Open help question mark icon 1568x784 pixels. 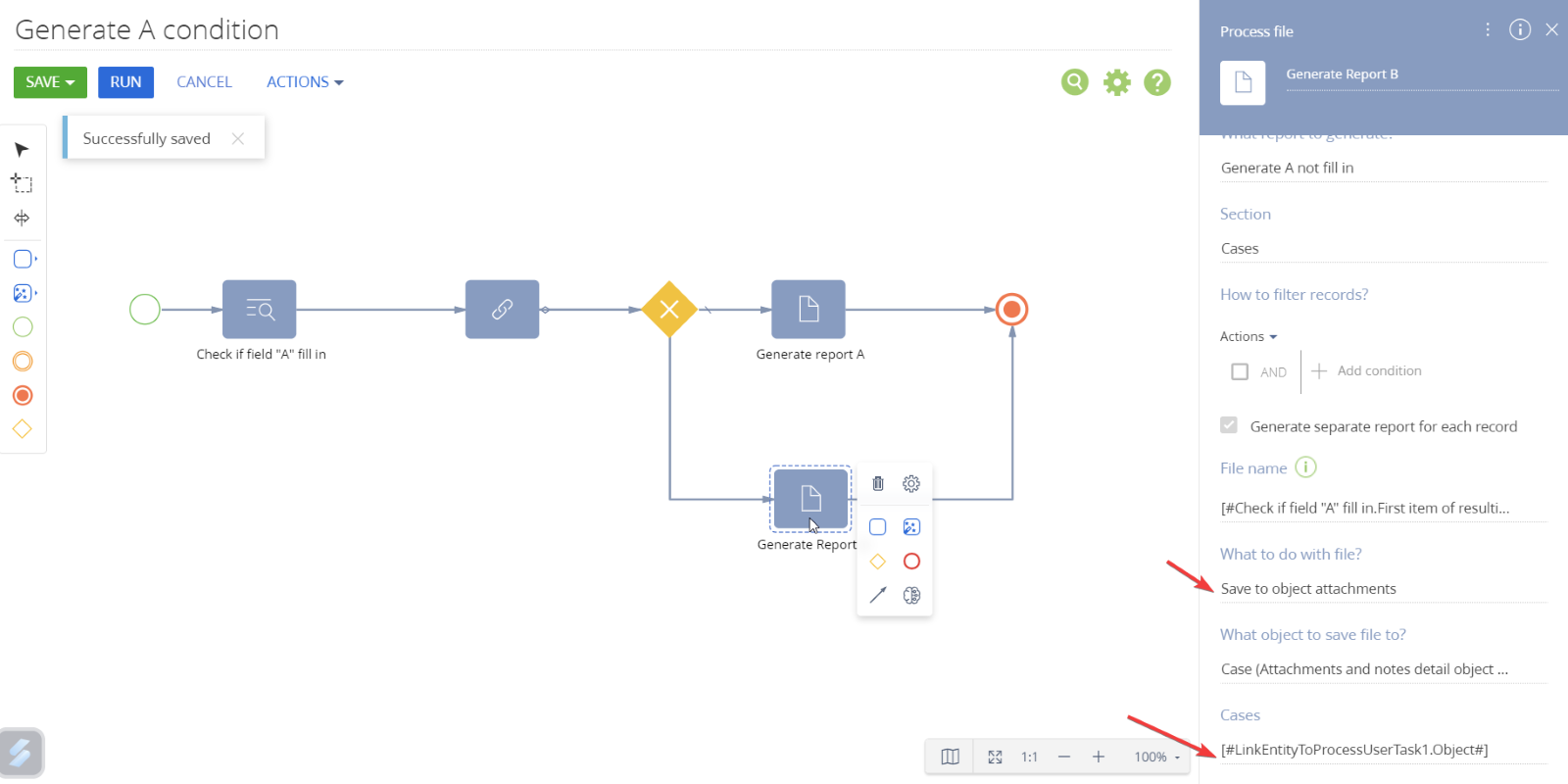point(1157,82)
